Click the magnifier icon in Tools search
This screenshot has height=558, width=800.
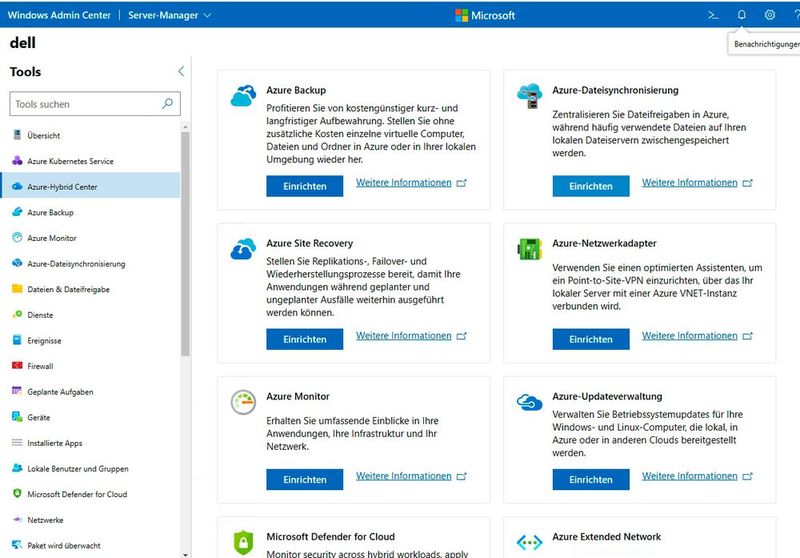point(167,104)
